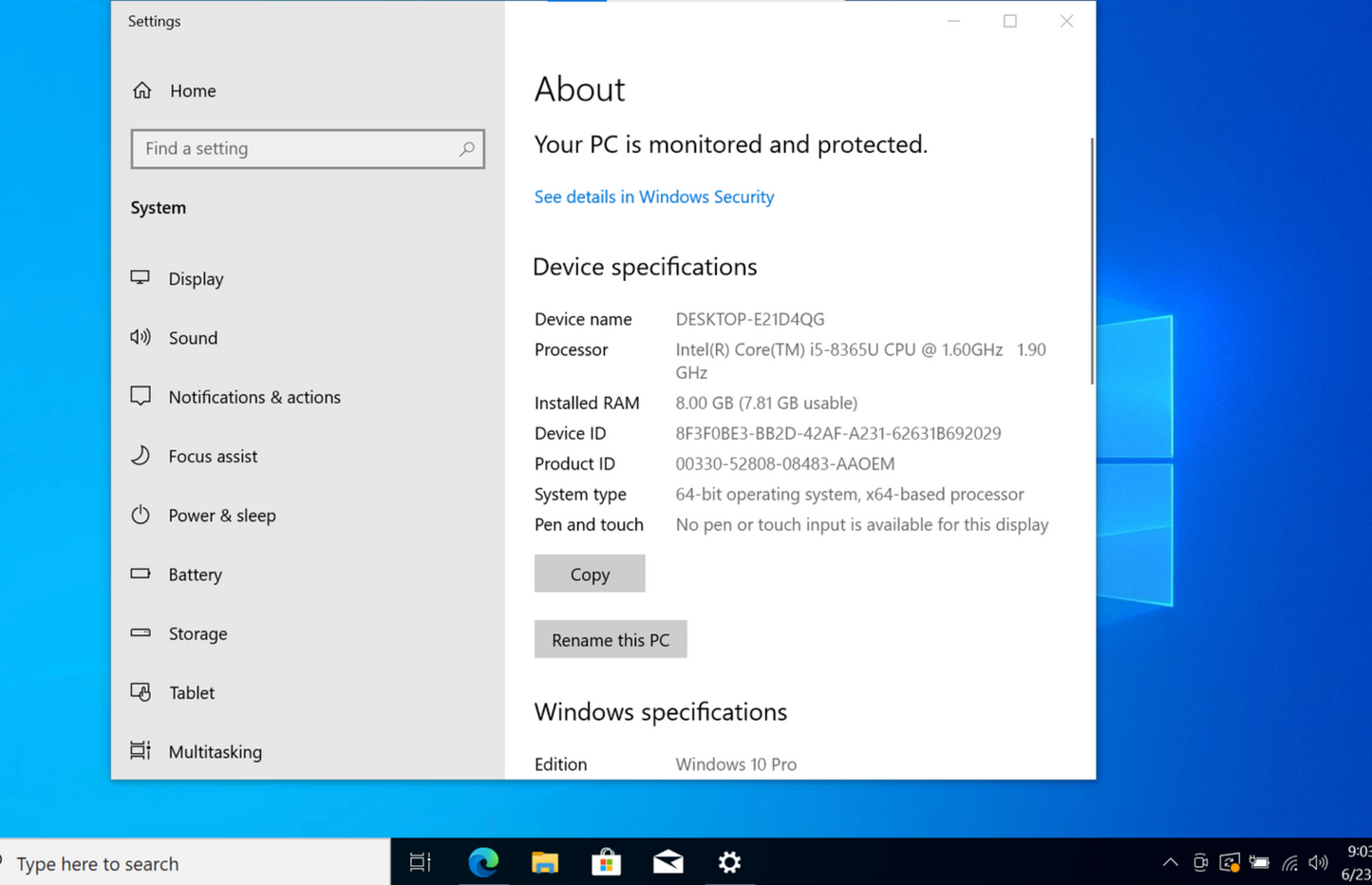This screenshot has width=1372, height=885.
Task: Select the Sound speaker icon
Action: tap(141, 337)
